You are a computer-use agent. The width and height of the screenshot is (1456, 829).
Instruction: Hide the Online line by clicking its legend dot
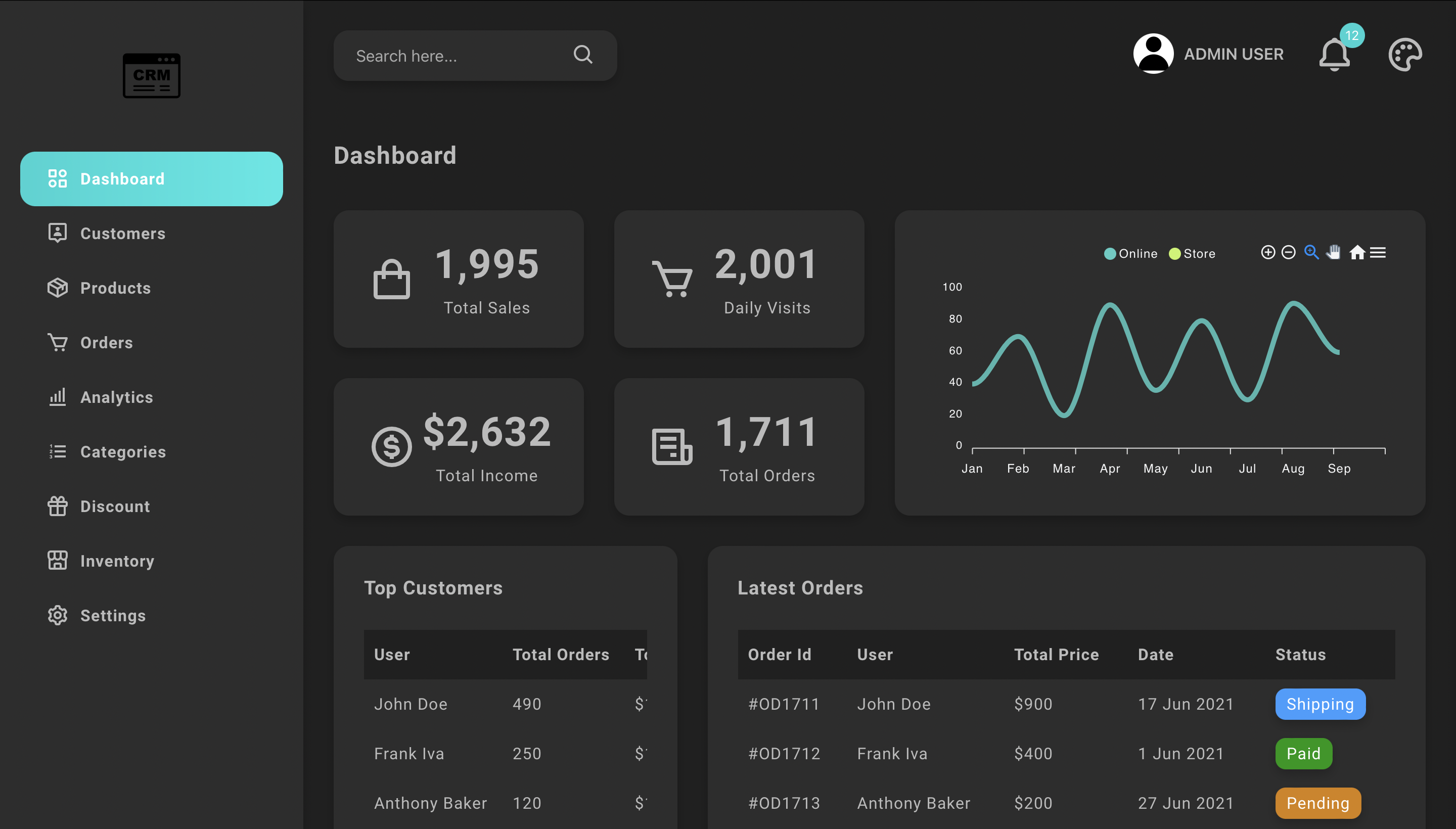[x=1110, y=253]
